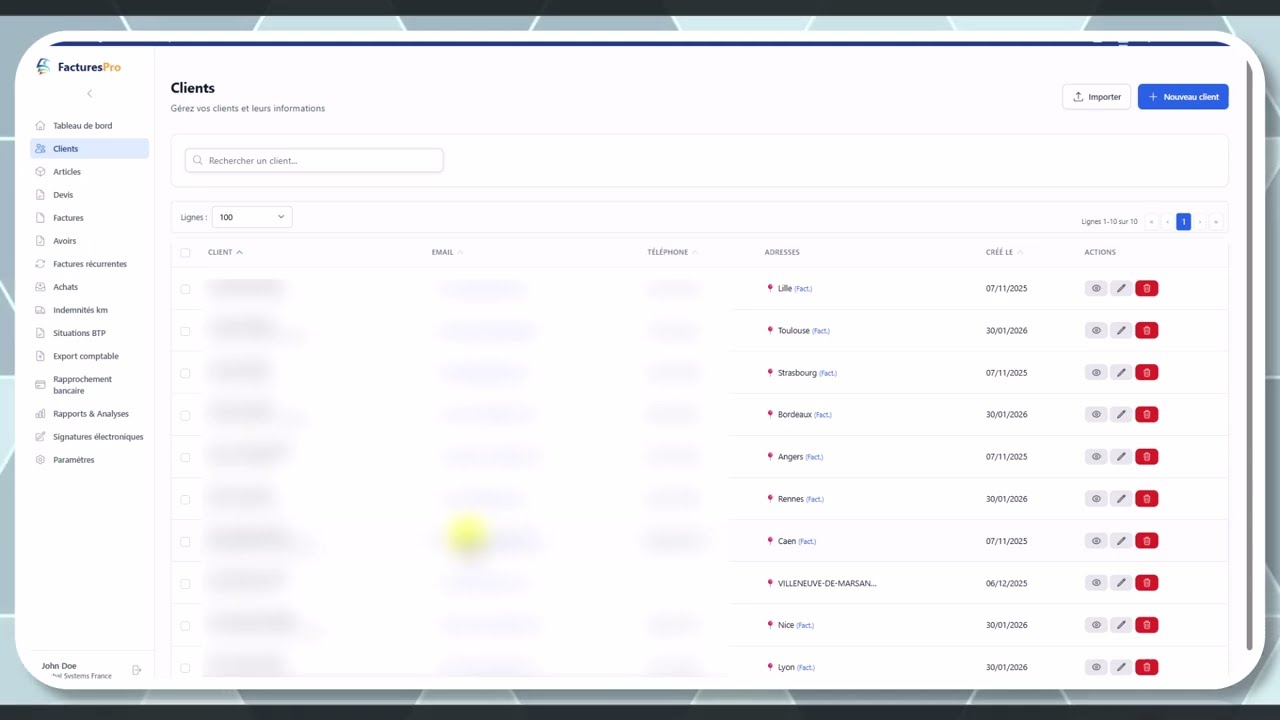Tick checkbox for the Angers row
1280x720 pixels.
185,457
